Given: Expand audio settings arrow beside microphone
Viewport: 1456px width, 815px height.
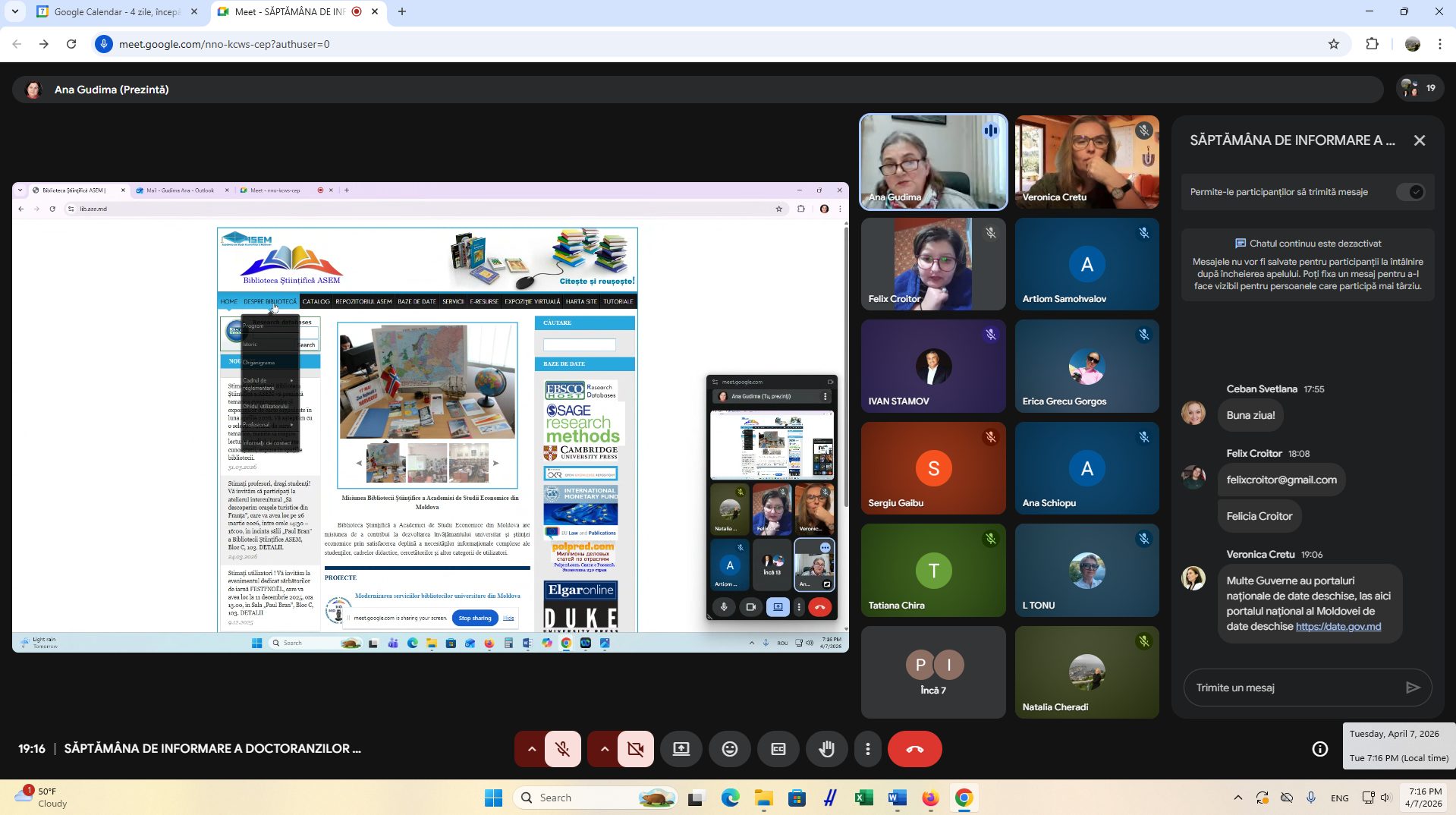Looking at the screenshot, I should click(531, 749).
